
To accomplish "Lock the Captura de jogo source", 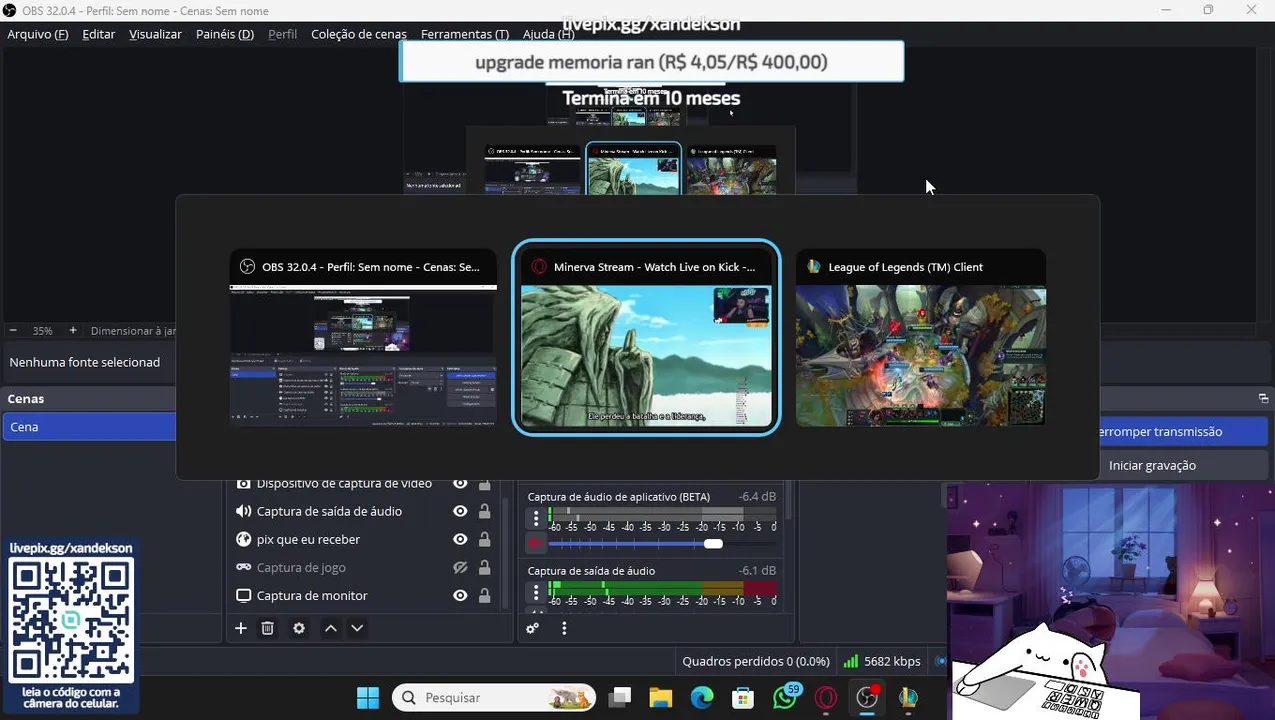I will (484, 567).
